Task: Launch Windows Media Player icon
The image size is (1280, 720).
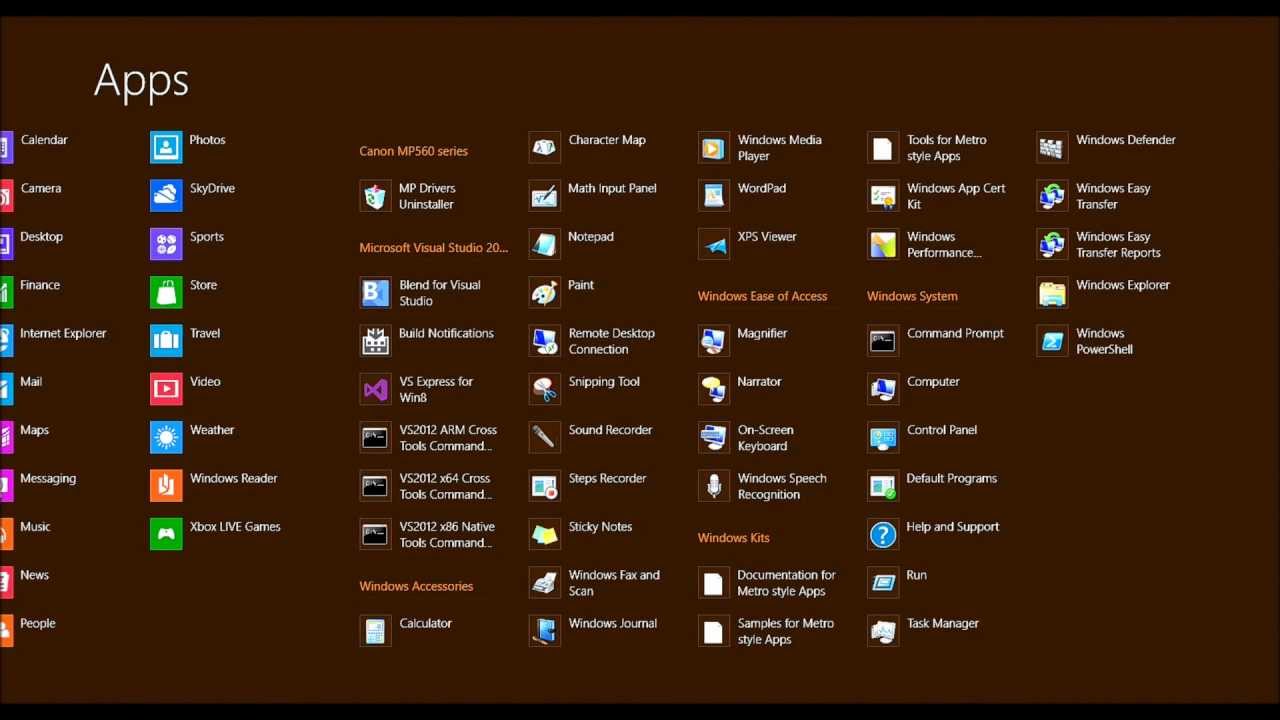Action: pyautogui.click(x=714, y=148)
